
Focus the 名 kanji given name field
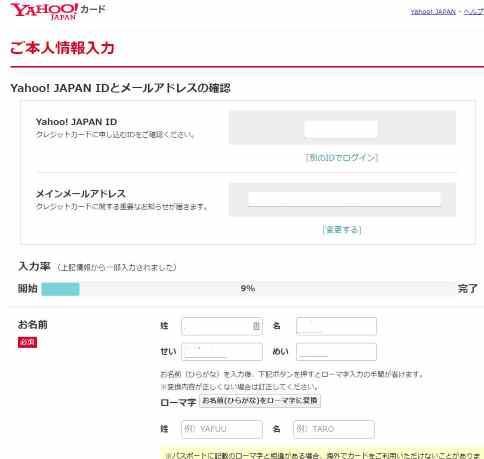336,326
